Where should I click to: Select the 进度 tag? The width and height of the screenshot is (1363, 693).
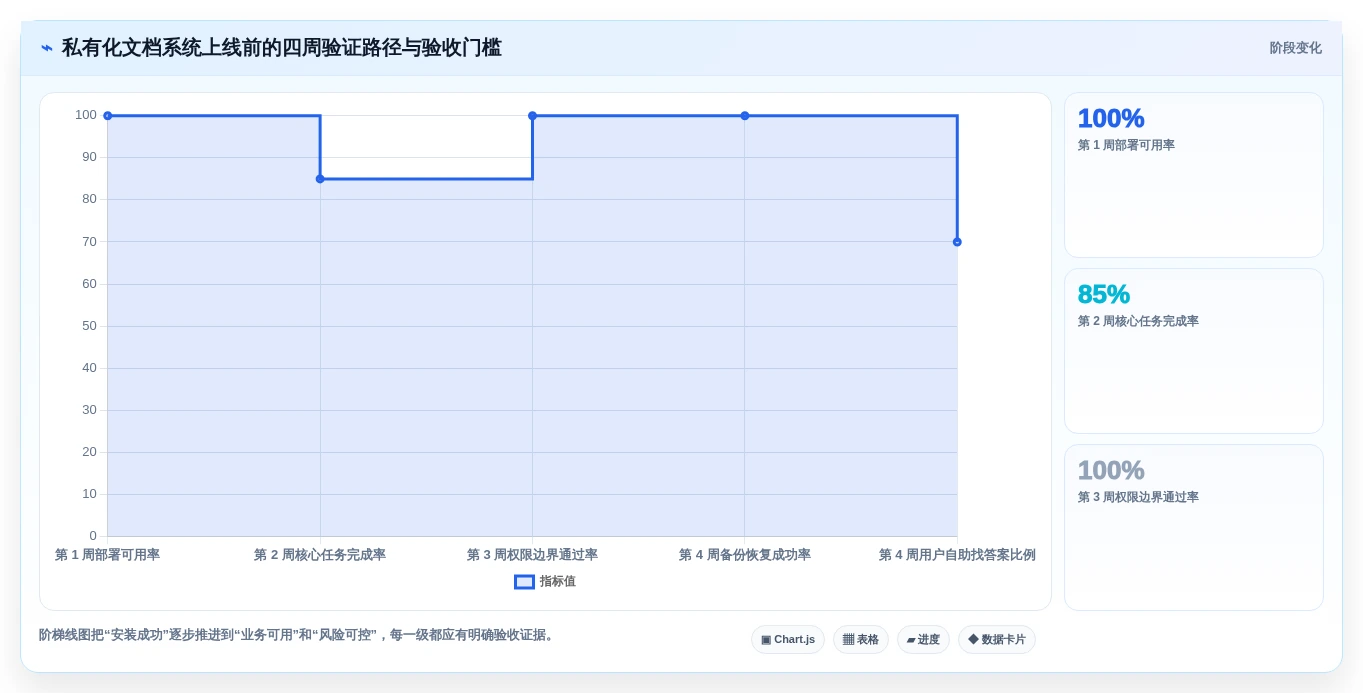click(923, 640)
